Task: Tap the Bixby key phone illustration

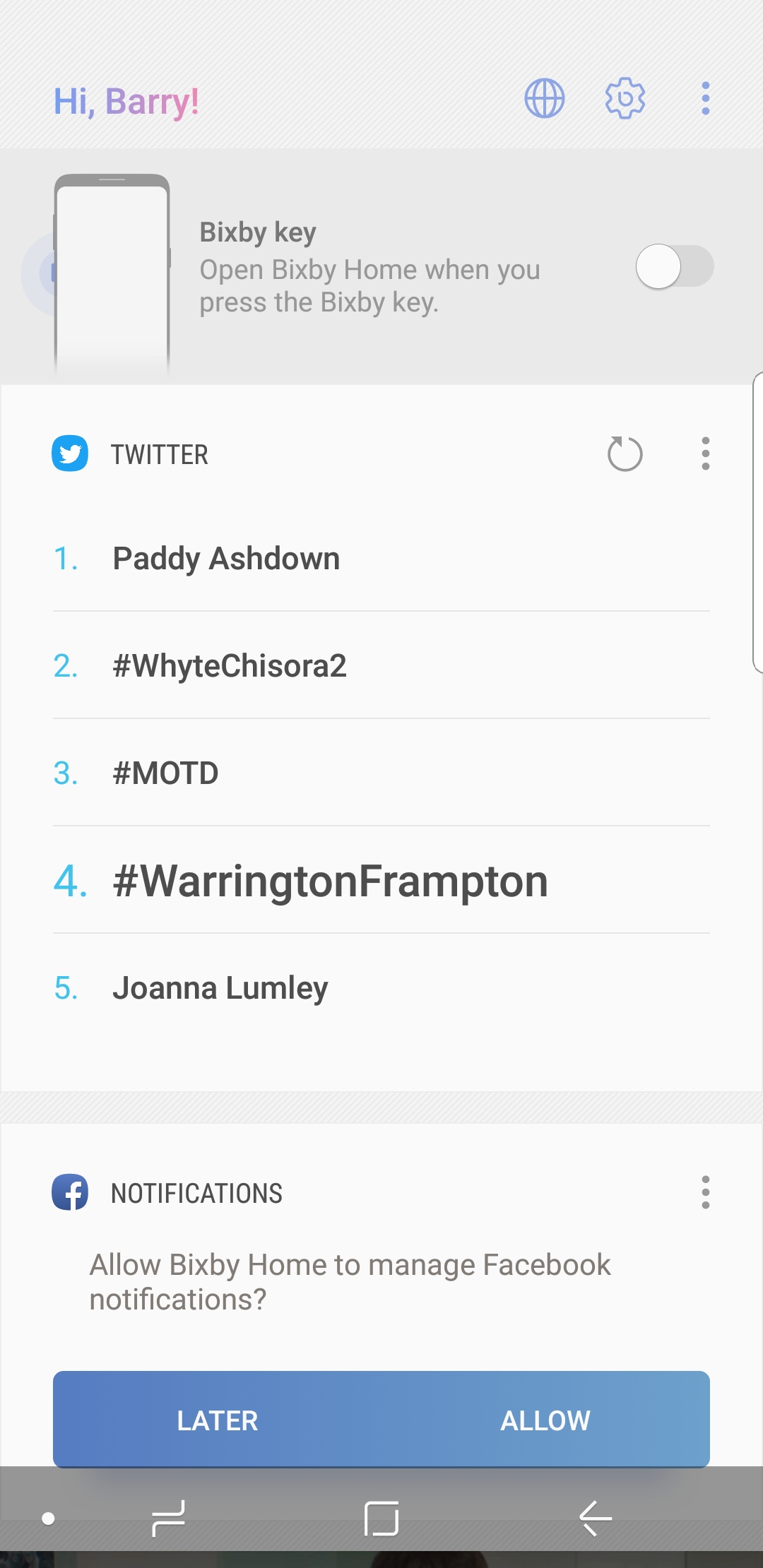Action: [112, 273]
